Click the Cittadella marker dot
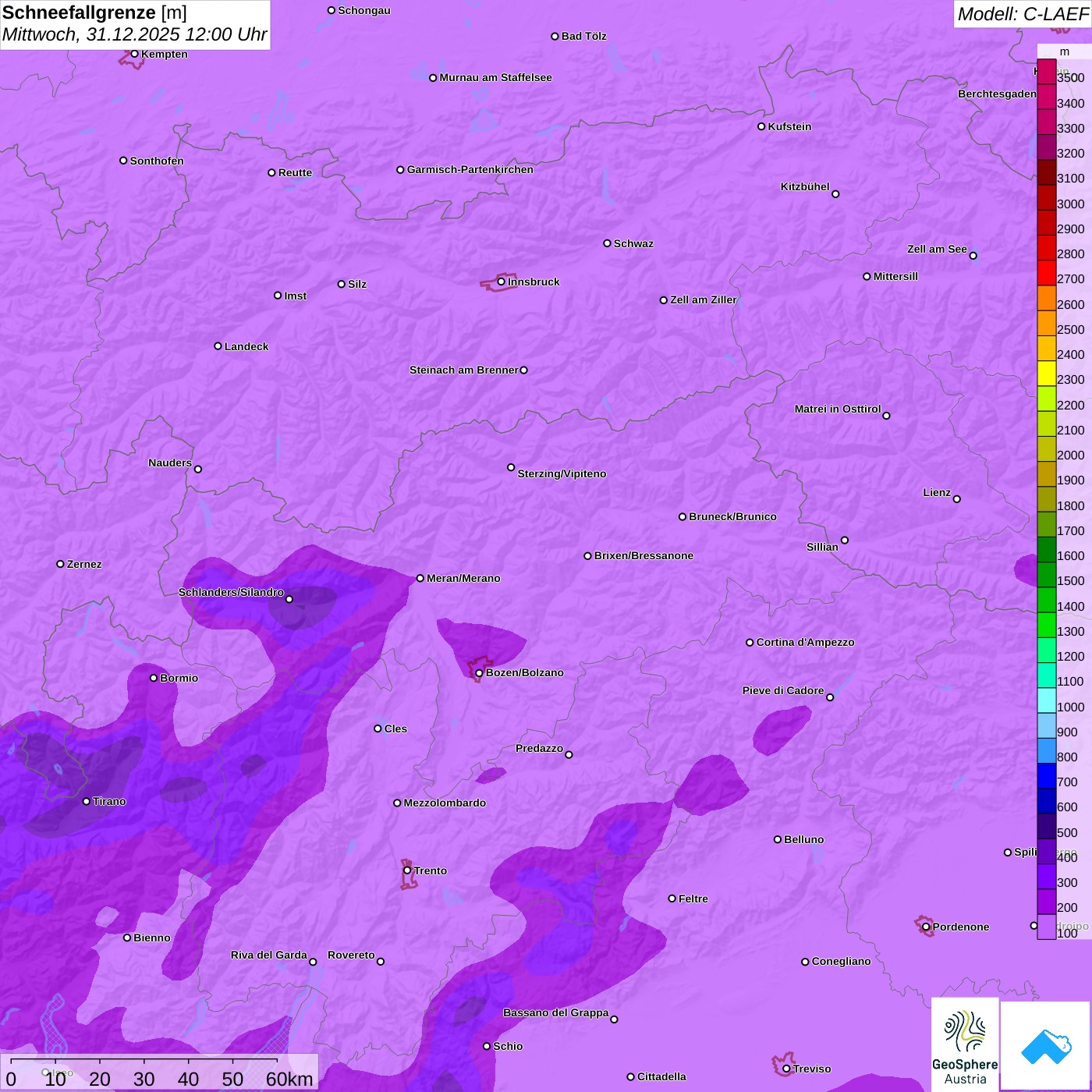This screenshot has width=1092, height=1092. click(631, 1076)
